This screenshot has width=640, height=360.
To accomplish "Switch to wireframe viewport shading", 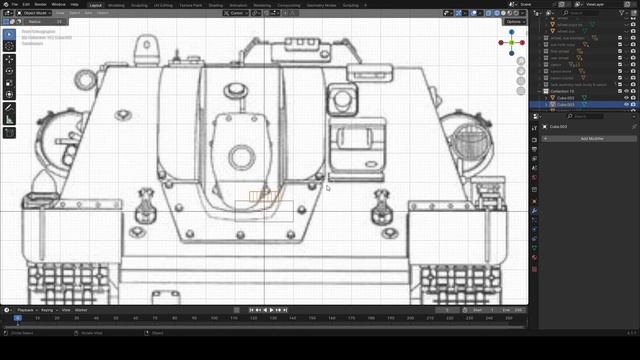I will (497, 13).
